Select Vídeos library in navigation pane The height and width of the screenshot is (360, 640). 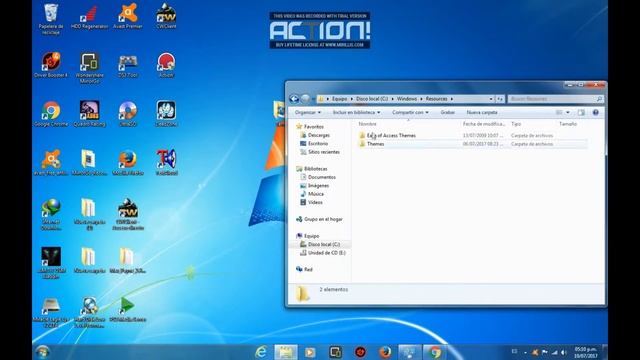[x=315, y=202]
